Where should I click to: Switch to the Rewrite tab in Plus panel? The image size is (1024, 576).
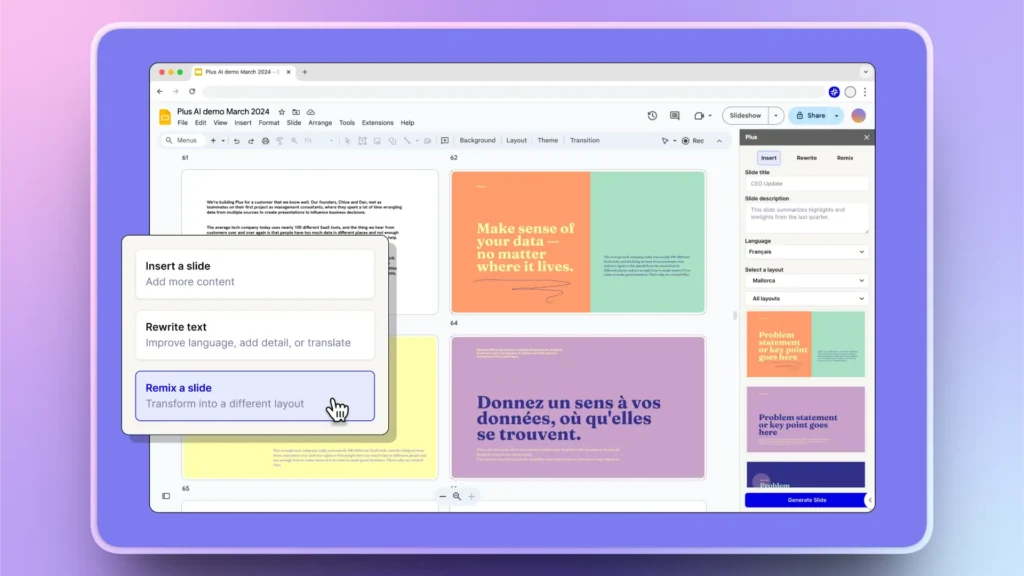click(x=807, y=158)
